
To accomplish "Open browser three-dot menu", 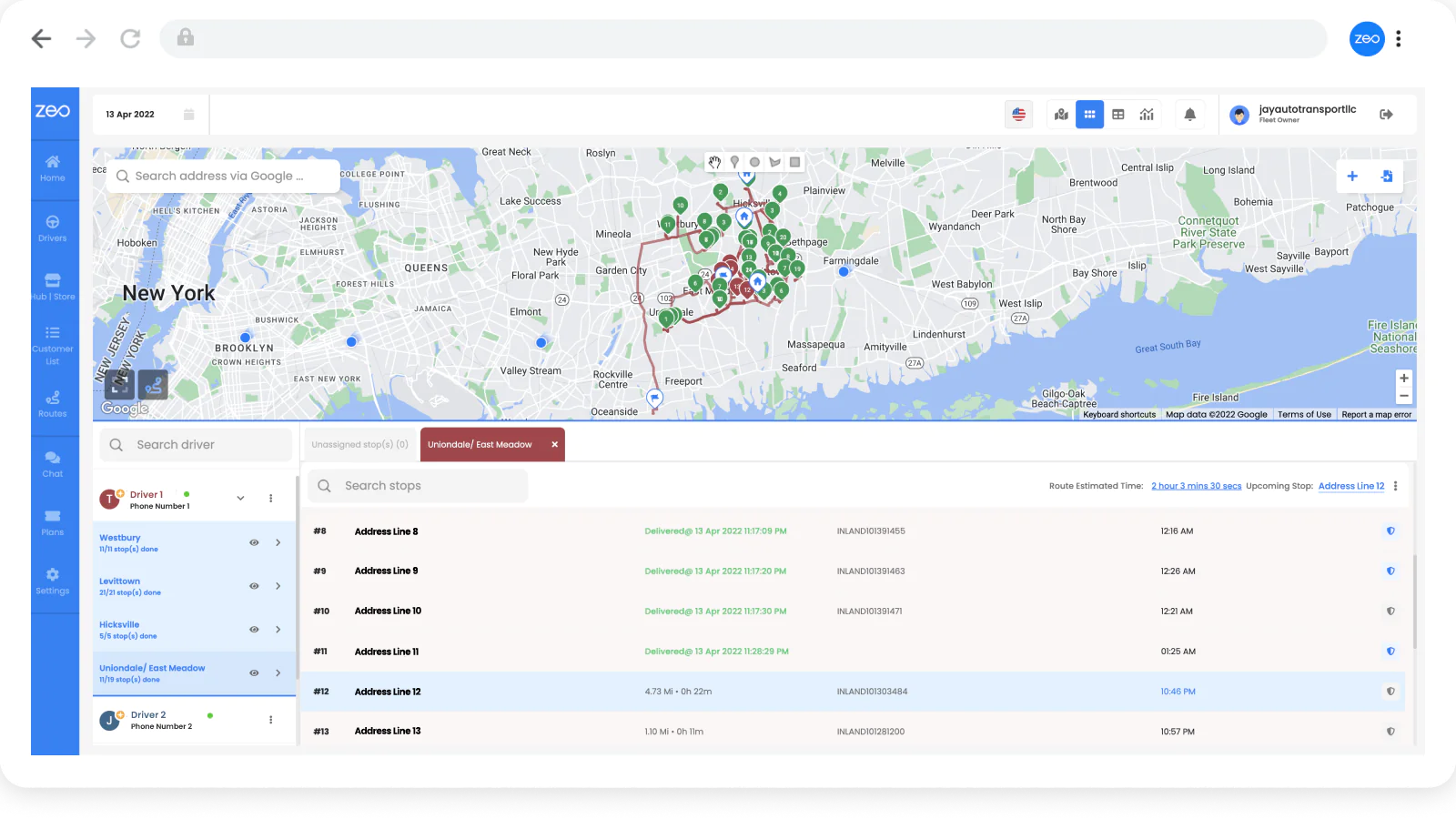I will point(1399,39).
